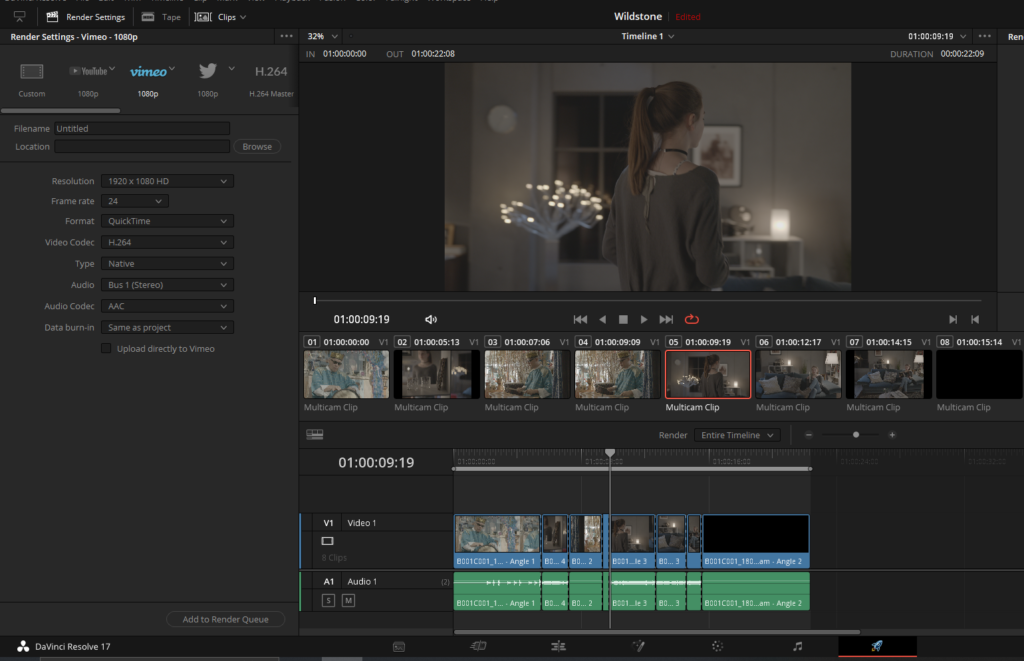Select clip 02 thumbnail at 01:00:05:13
The height and width of the screenshot is (661, 1024).
pos(437,374)
